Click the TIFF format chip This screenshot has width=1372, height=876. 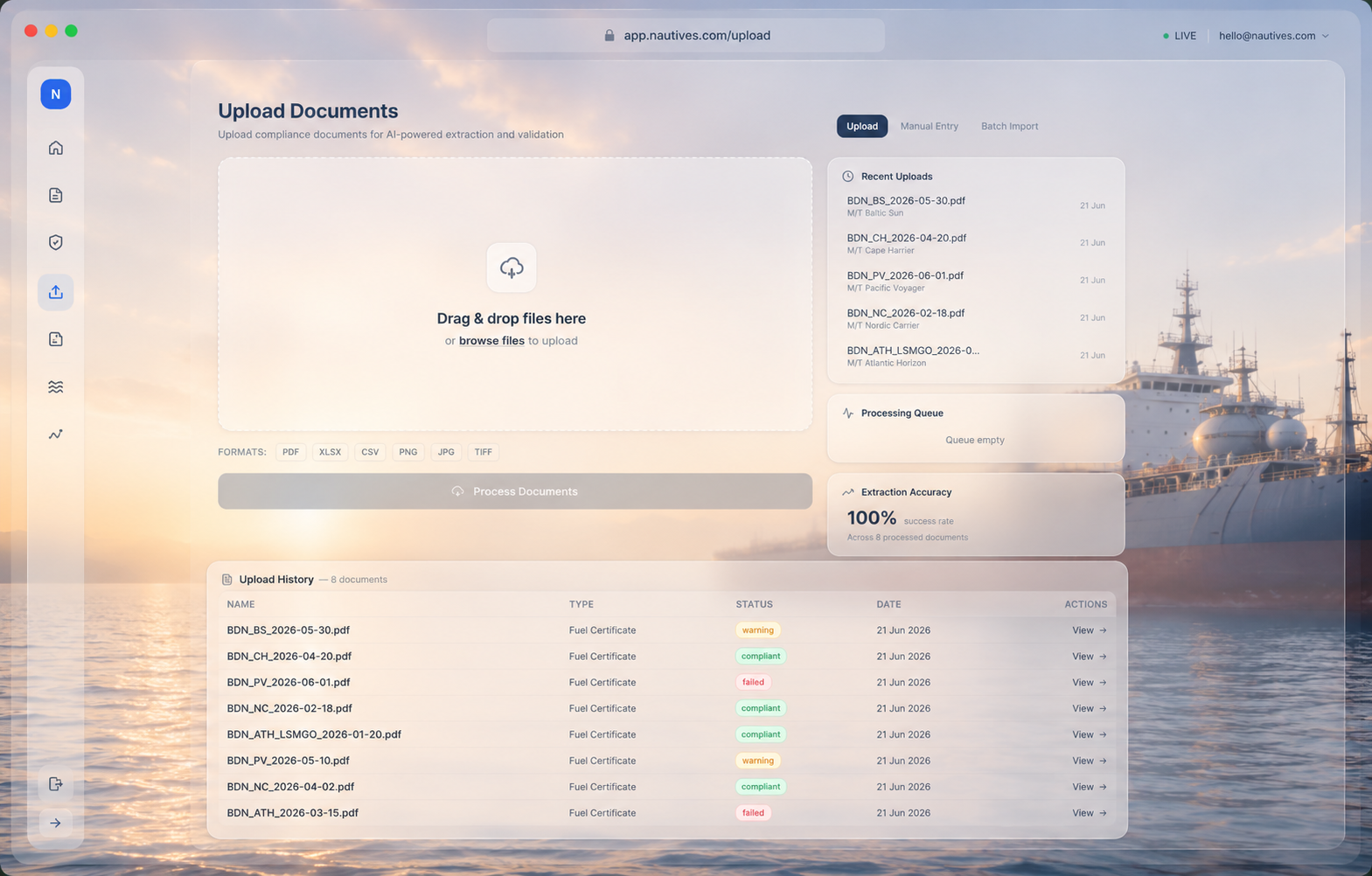click(483, 452)
